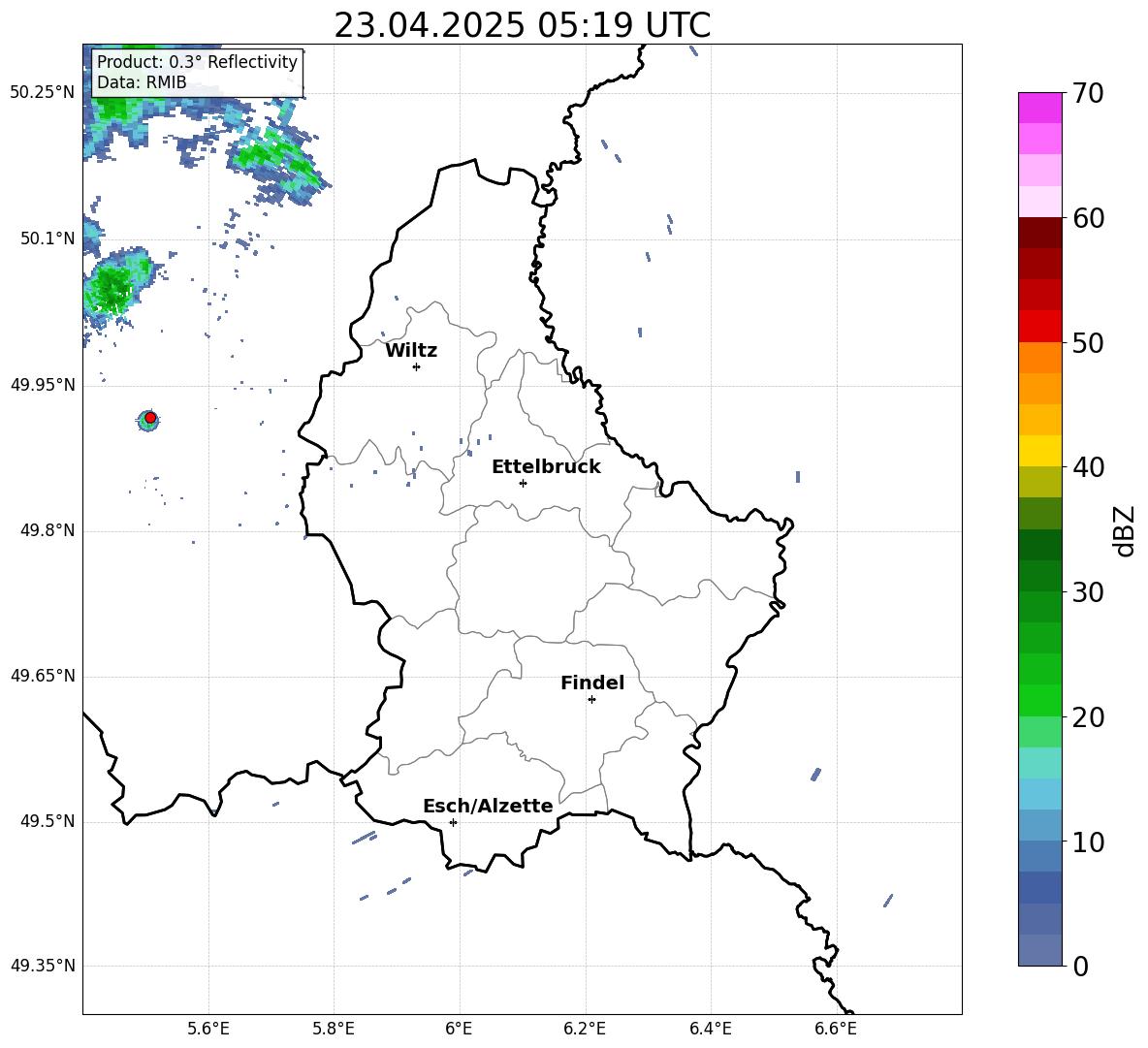Click the colorbar tick label 10

(x=1088, y=842)
